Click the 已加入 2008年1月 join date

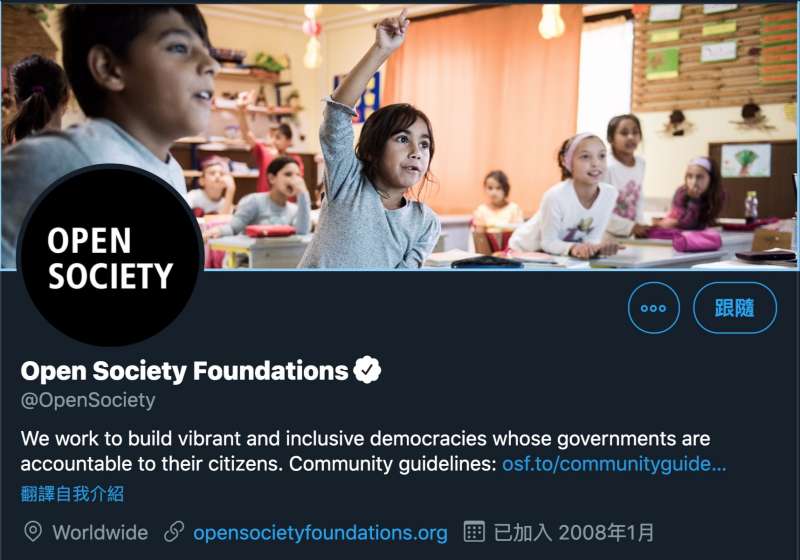574,532
